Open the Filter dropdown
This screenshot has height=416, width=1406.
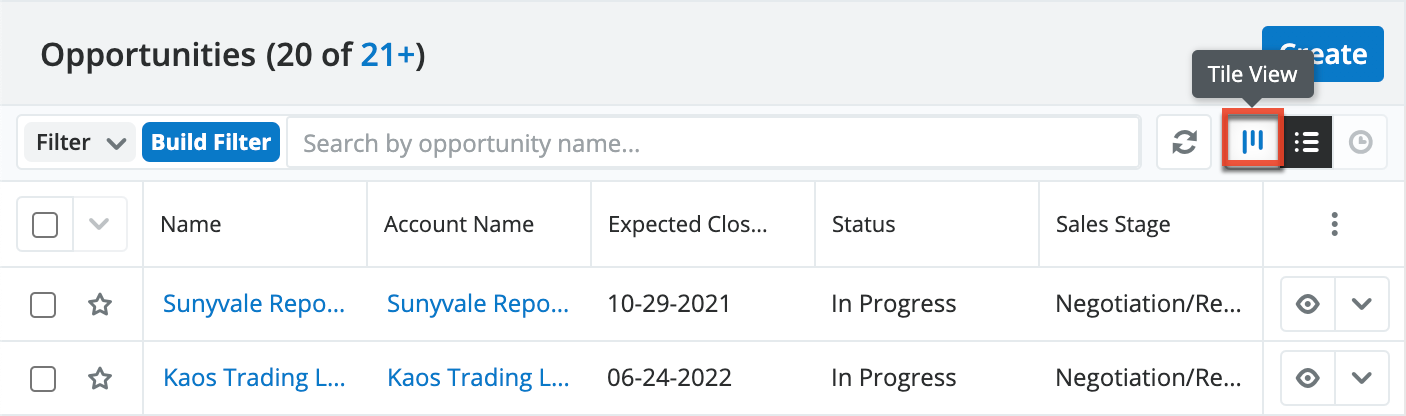(79, 143)
